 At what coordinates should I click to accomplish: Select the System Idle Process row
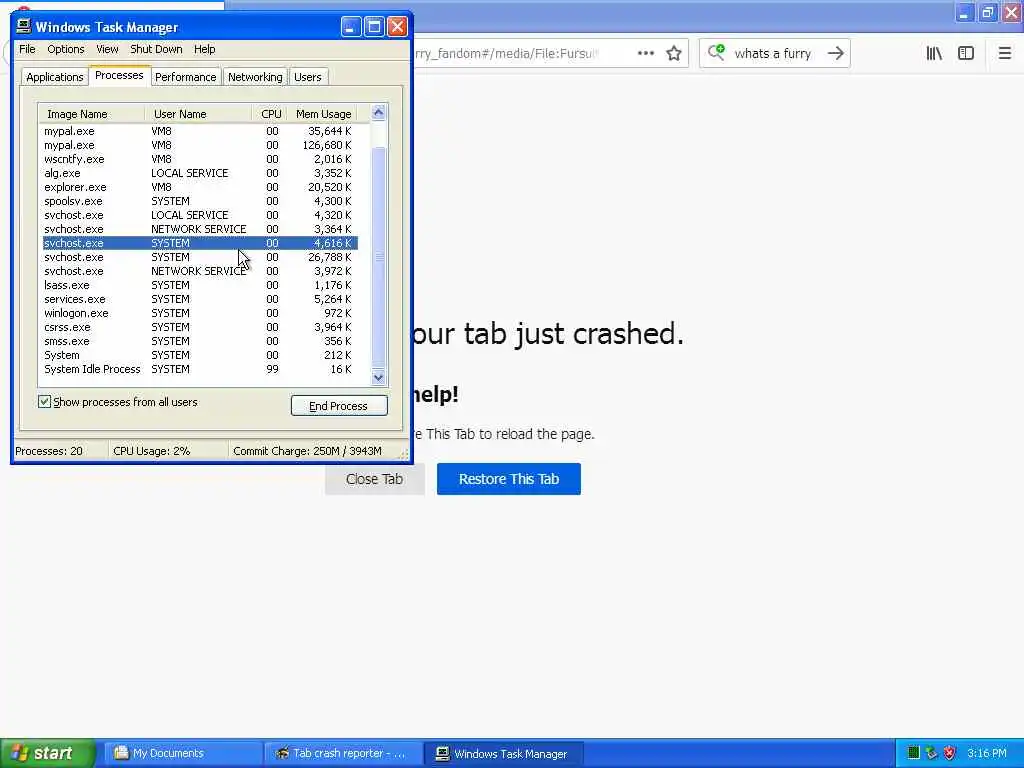coord(199,369)
